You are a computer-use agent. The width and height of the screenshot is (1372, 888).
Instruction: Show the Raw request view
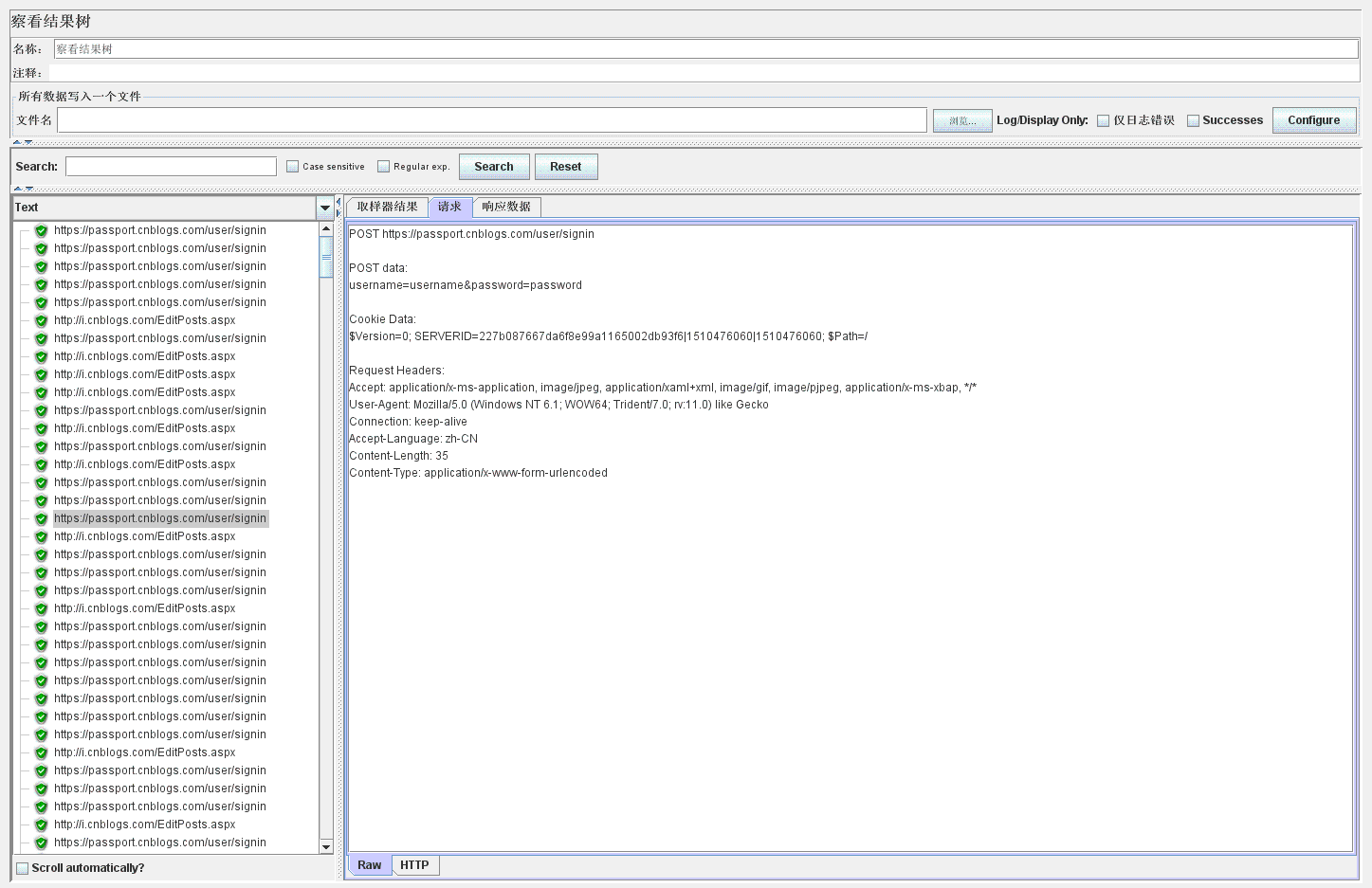click(370, 865)
